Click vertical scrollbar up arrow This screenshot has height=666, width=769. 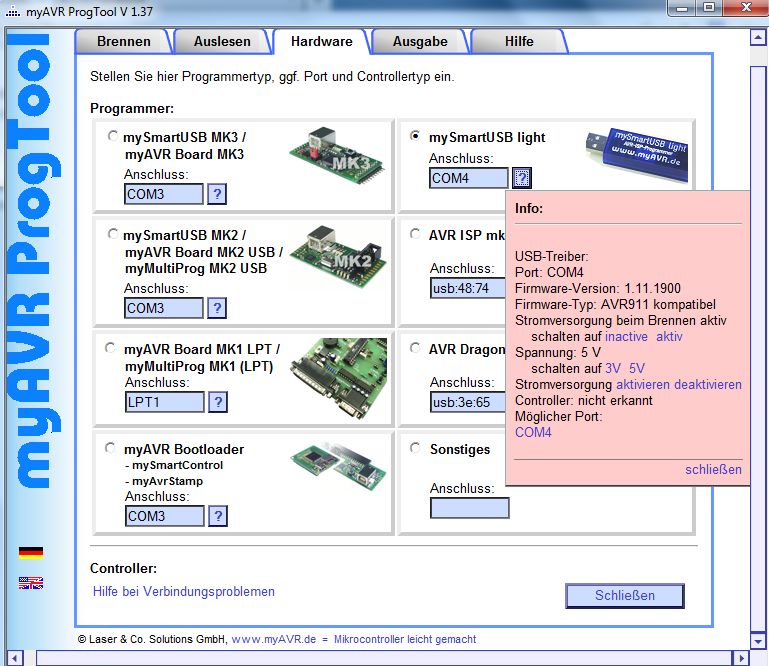point(758,37)
